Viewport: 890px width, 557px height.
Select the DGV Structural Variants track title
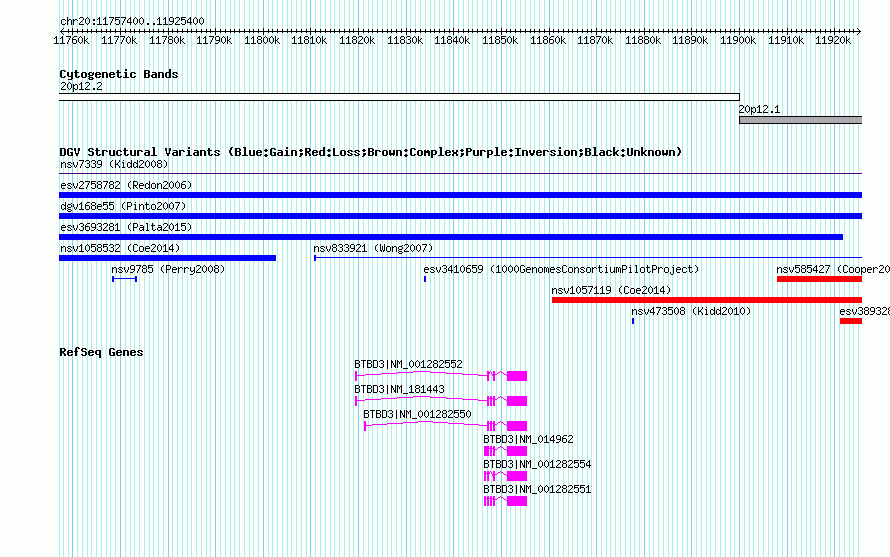click(x=371, y=152)
